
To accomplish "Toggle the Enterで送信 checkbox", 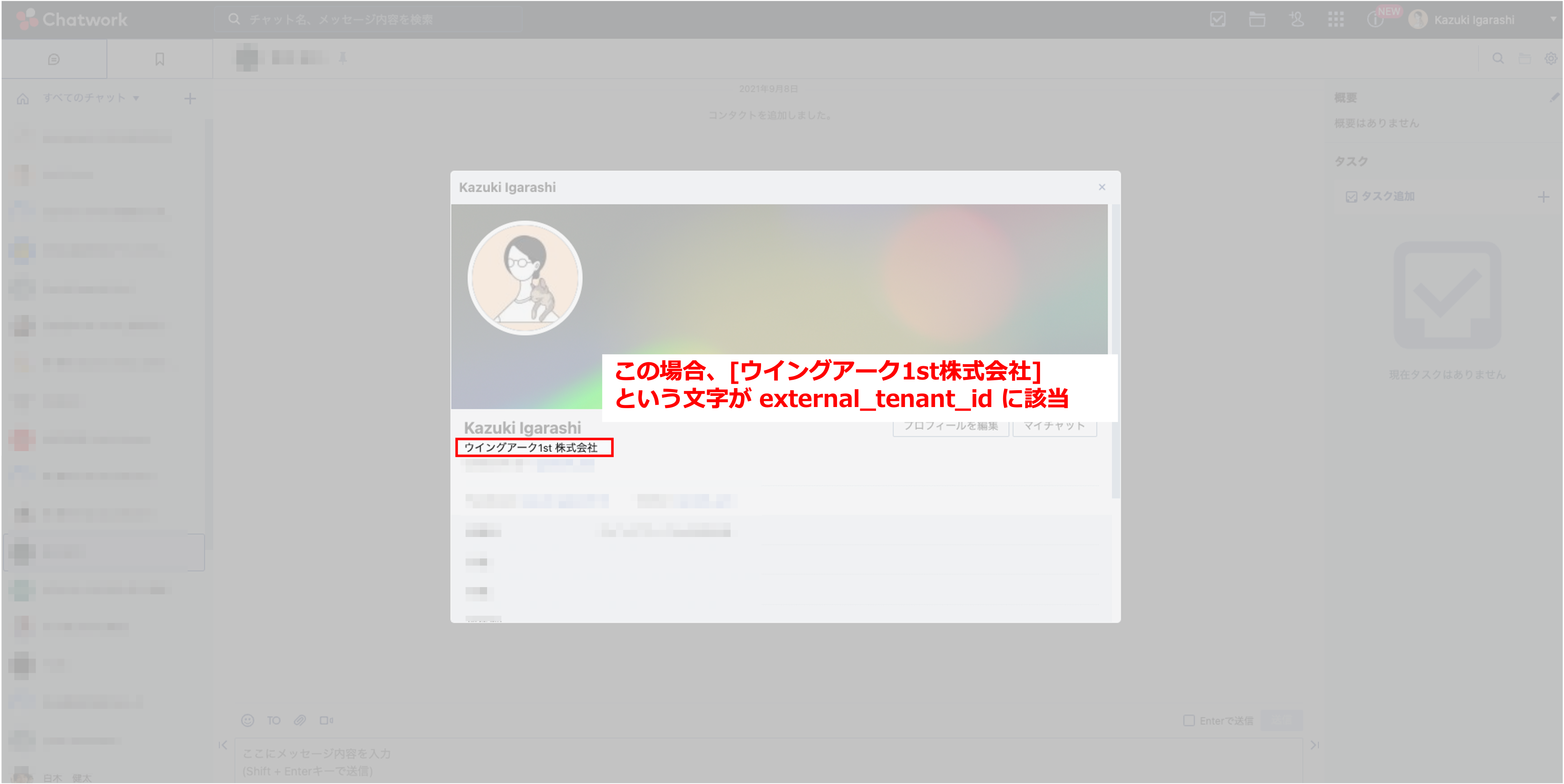I will pos(1189,720).
